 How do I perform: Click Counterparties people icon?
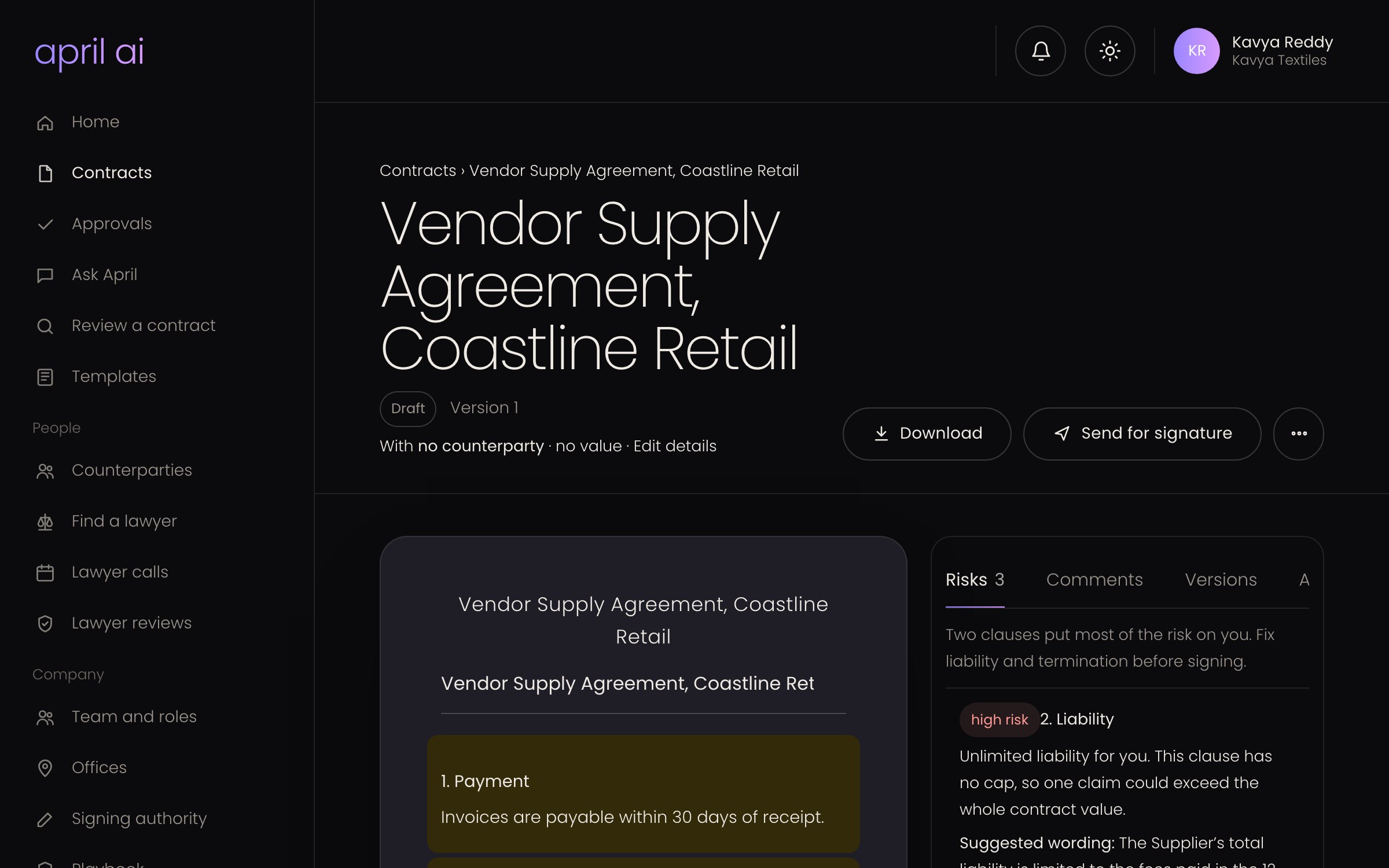[x=45, y=470]
